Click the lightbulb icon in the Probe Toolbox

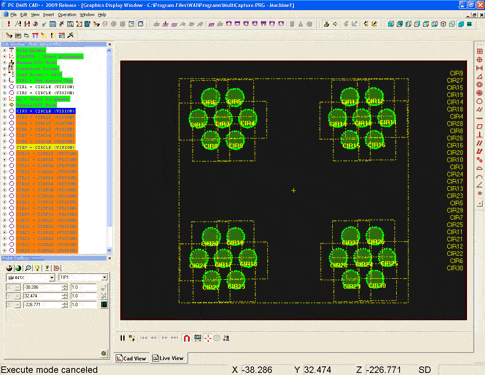click(37, 268)
